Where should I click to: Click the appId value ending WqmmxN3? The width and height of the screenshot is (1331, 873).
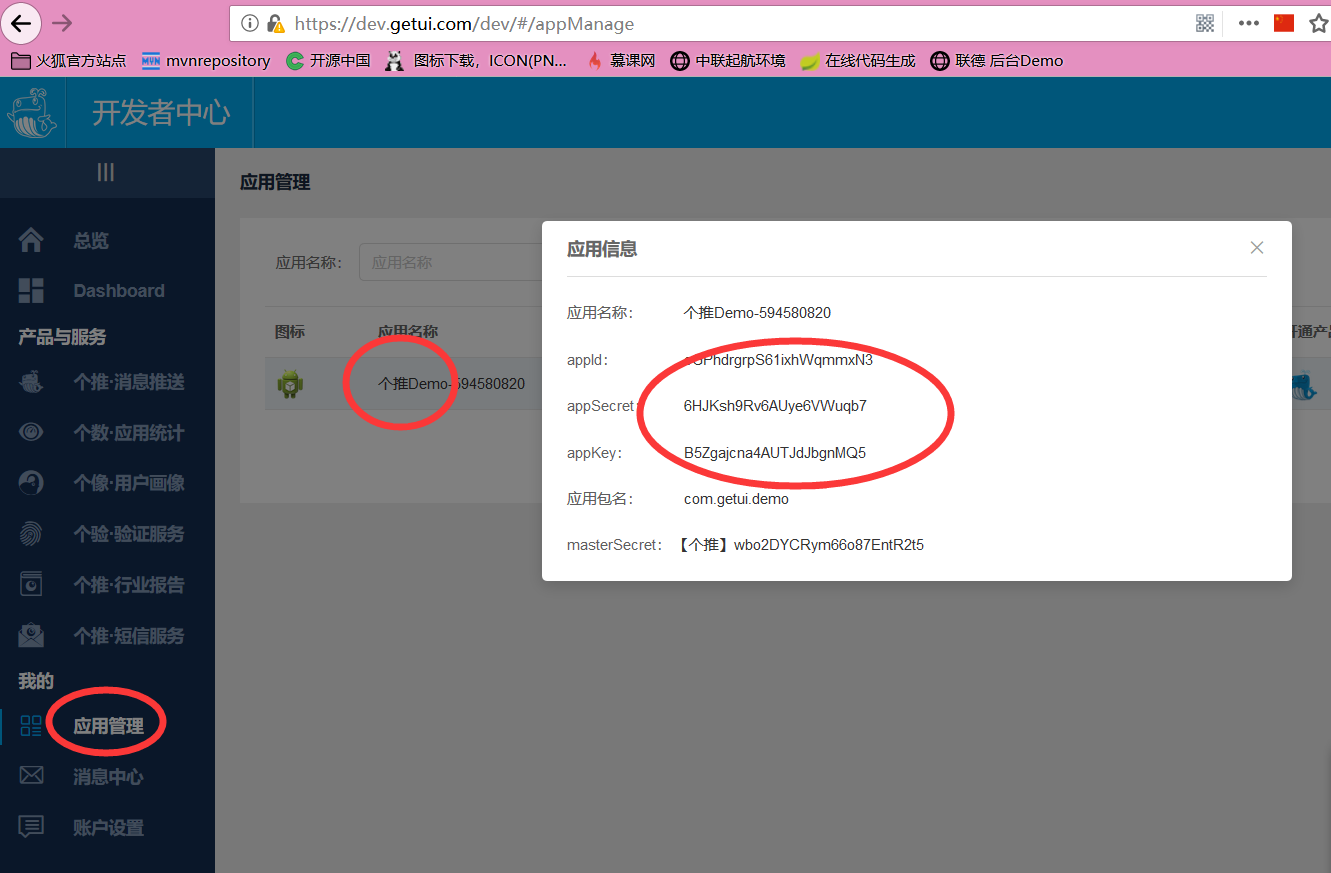[x=778, y=360]
